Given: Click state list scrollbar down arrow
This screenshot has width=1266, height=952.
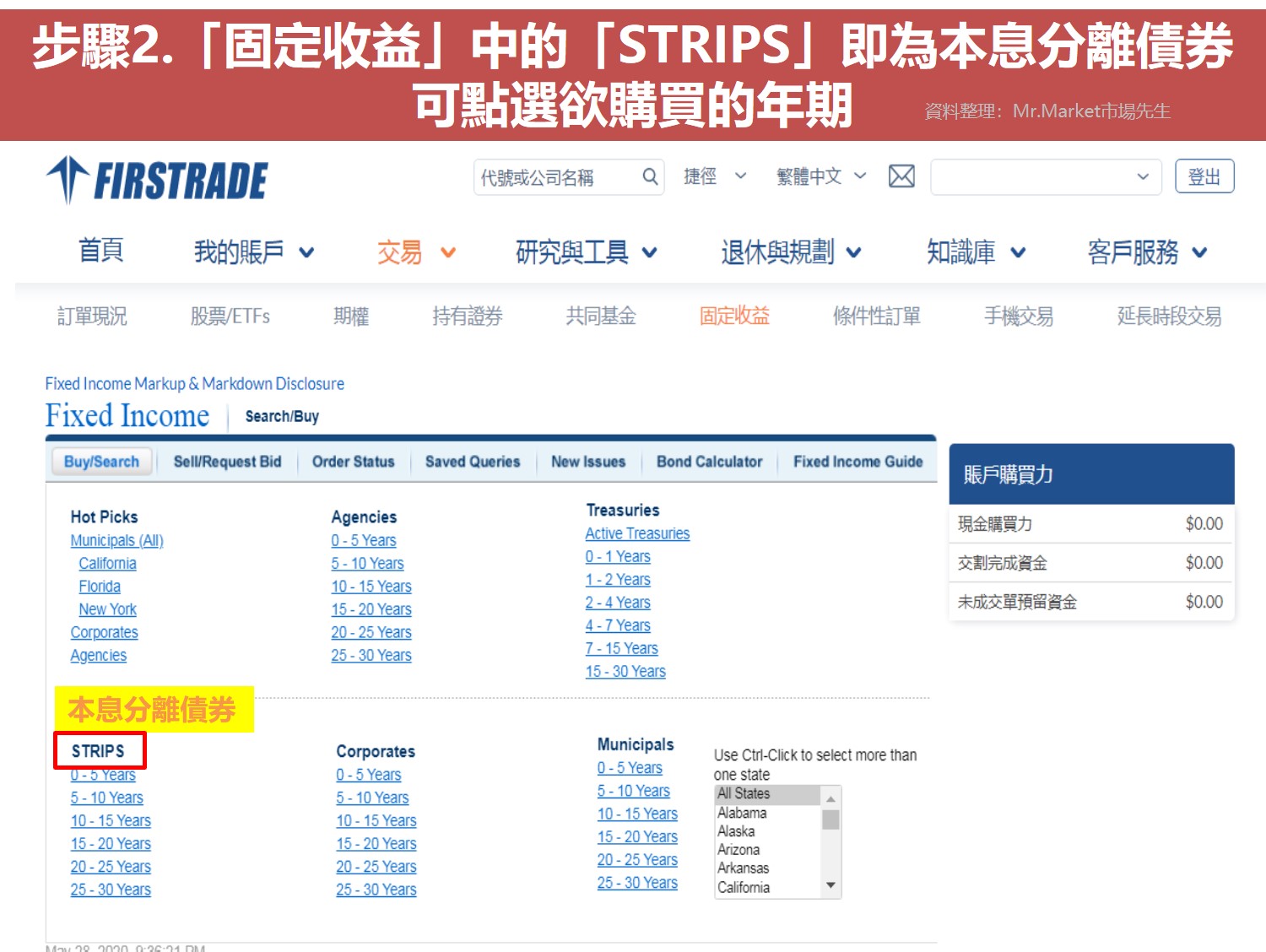Looking at the screenshot, I should click(x=831, y=885).
